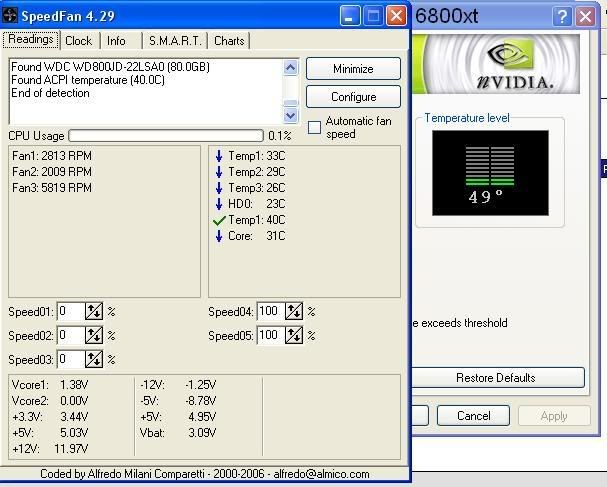The height and width of the screenshot is (487, 607).
Task: Select the Readings tab
Action: (31, 39)
